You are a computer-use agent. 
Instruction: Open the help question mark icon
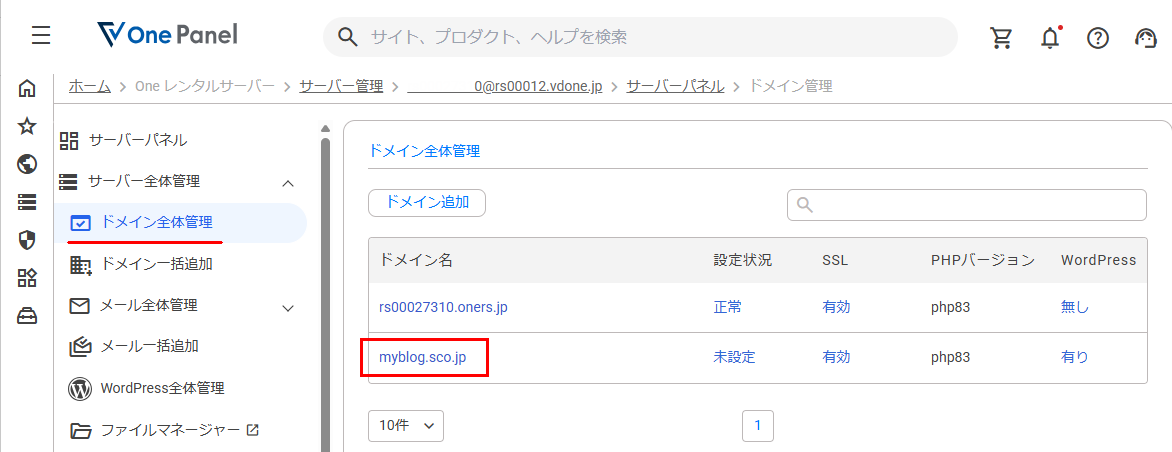tap(1097, 37)
